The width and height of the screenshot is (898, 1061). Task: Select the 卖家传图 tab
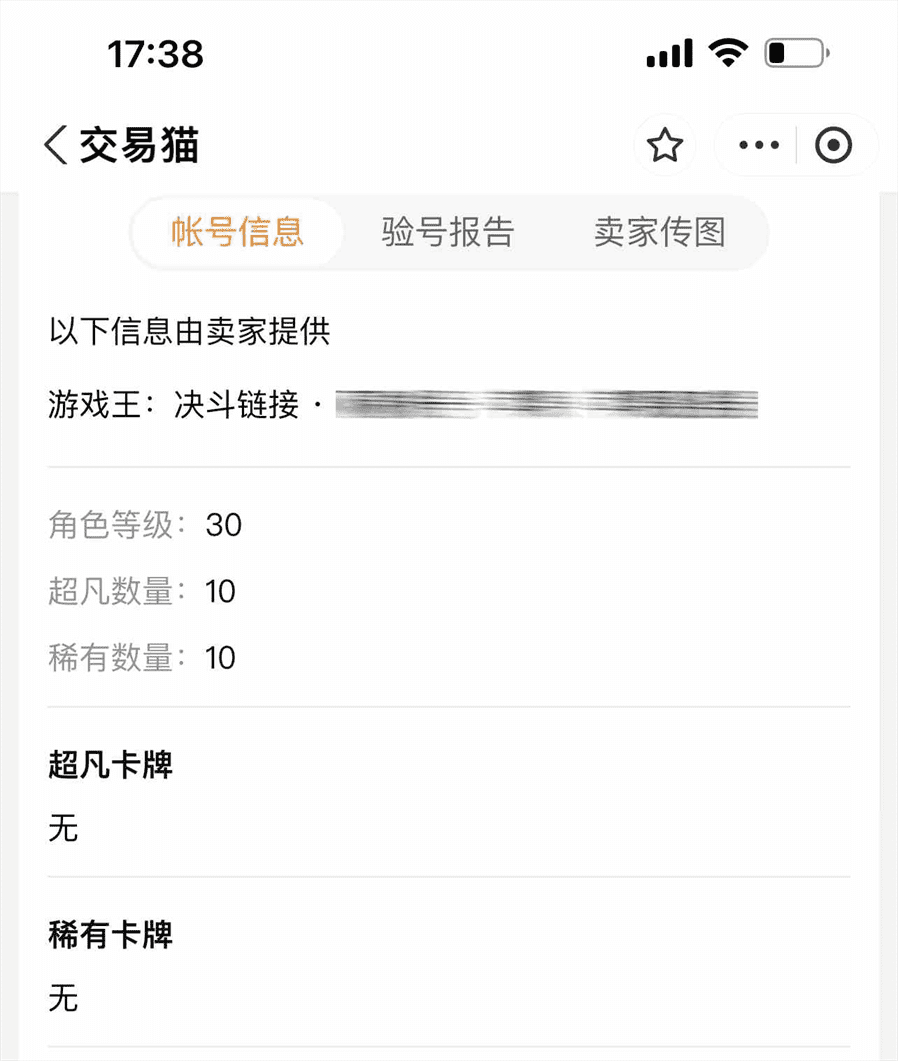660,232
